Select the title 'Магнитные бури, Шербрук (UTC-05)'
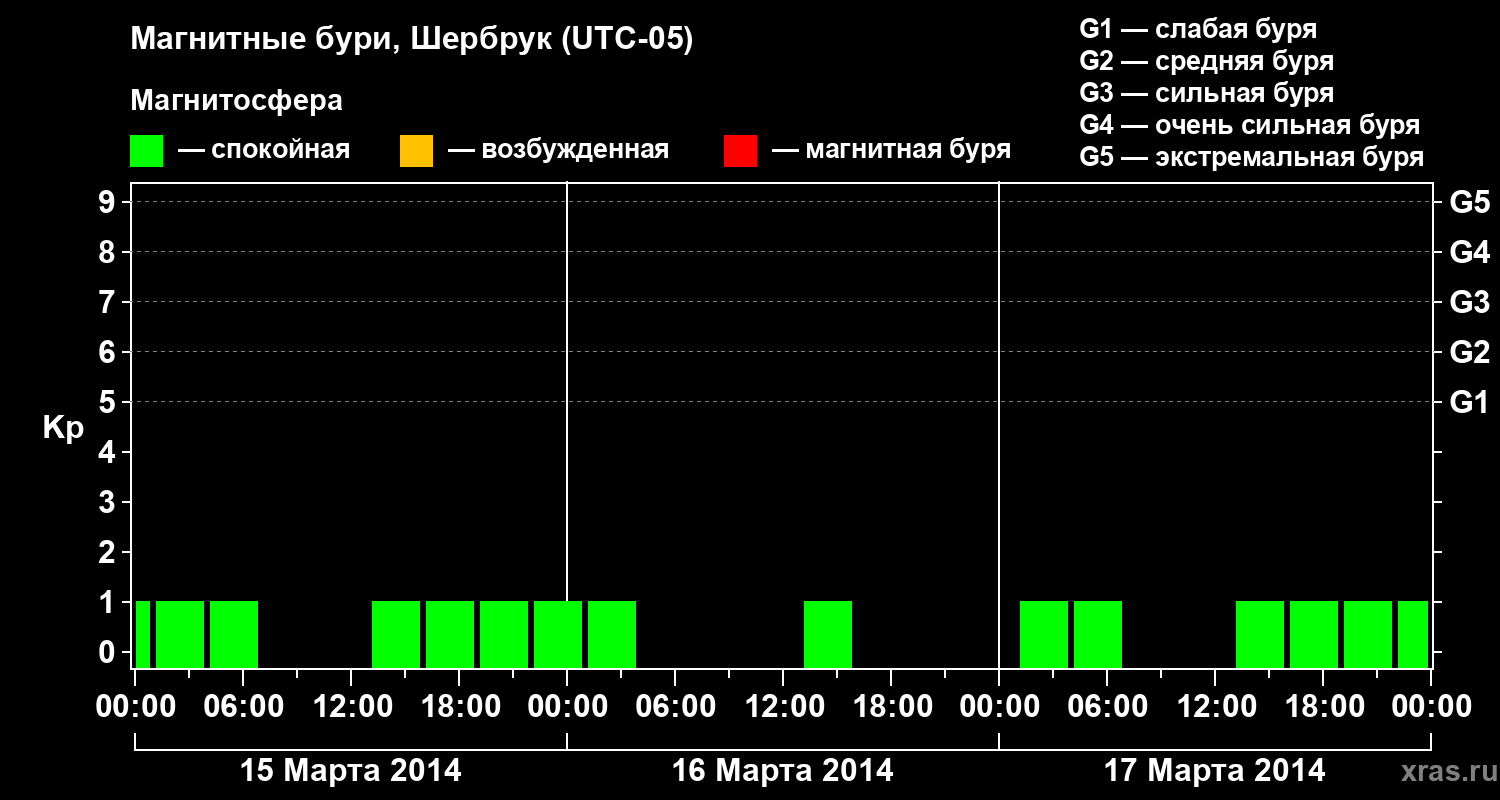 point(411,40)
